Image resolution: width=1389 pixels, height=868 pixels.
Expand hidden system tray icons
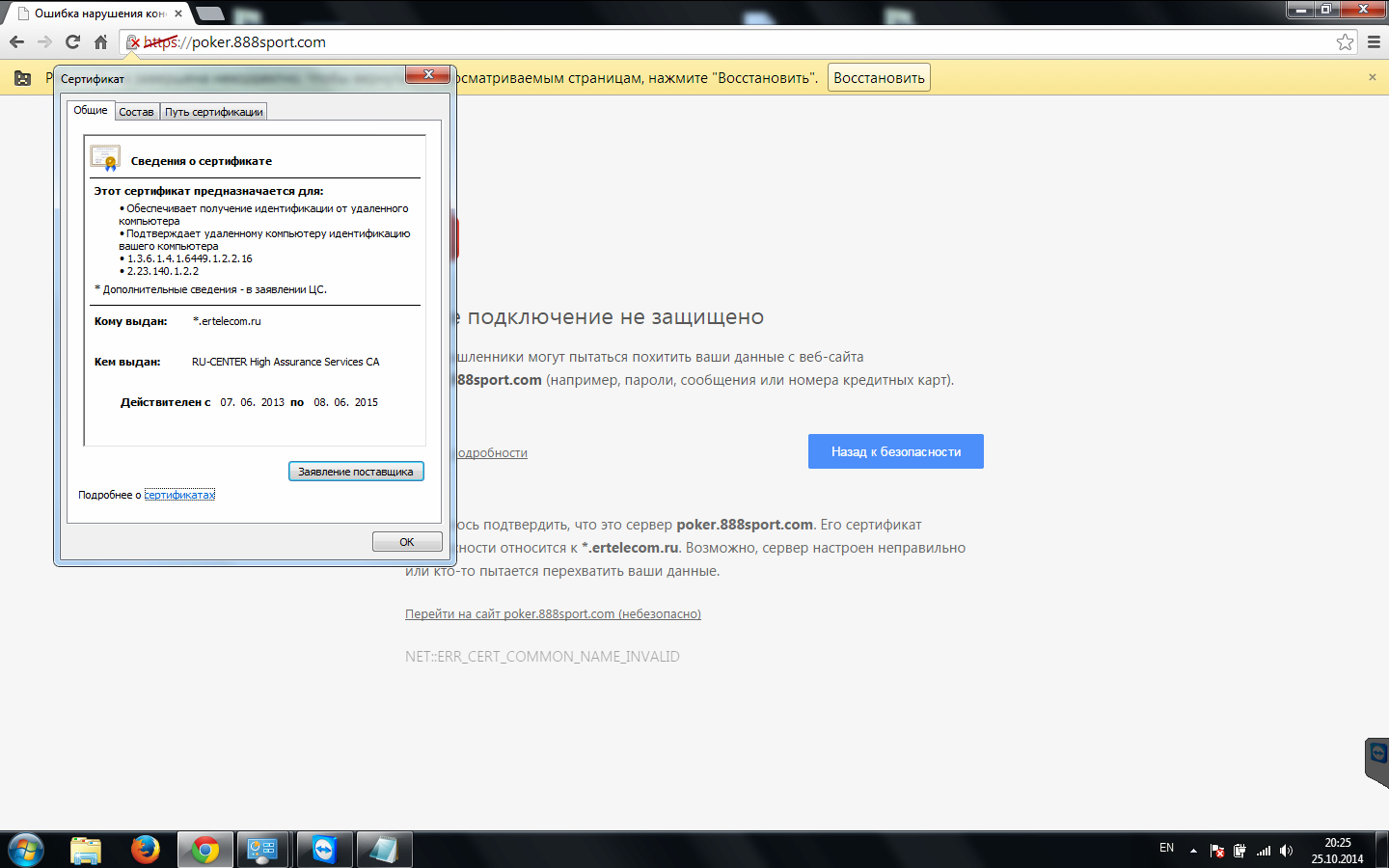pyautogui.click(x=1193, y=850)
